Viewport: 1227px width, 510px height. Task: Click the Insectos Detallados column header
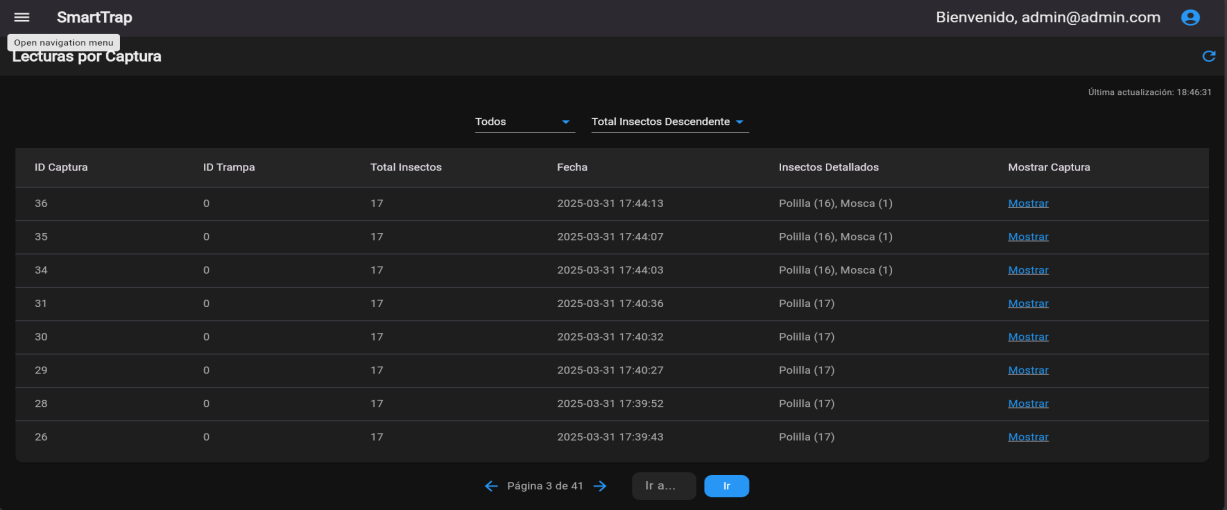coord(829,167)
